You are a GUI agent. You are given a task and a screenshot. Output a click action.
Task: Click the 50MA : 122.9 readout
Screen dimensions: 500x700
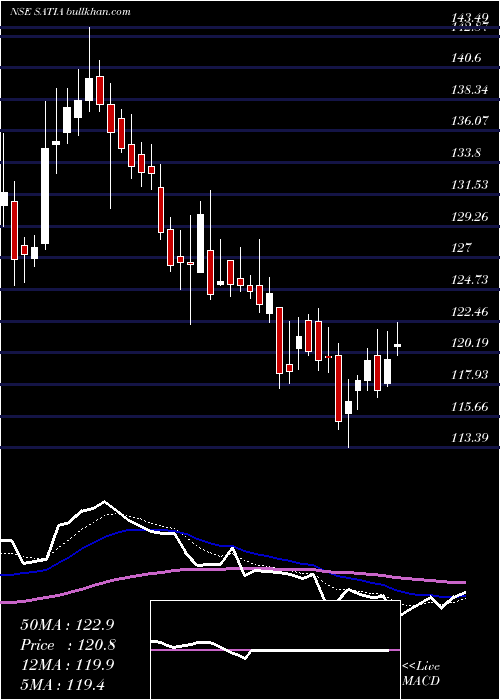point(67,625)
